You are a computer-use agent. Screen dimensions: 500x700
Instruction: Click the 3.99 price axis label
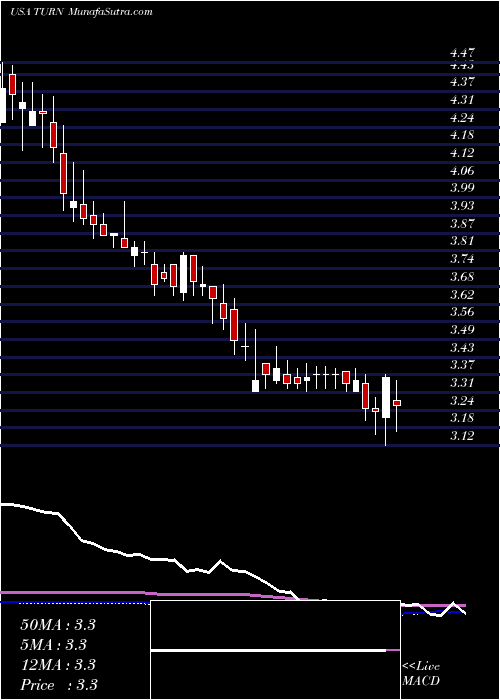(462, 188)
